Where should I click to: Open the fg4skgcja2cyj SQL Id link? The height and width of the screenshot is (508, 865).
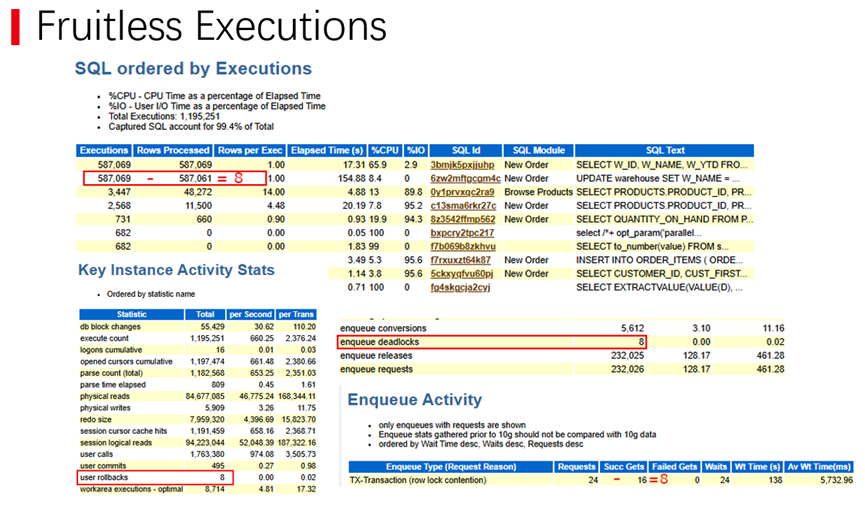tap(460, 287)
